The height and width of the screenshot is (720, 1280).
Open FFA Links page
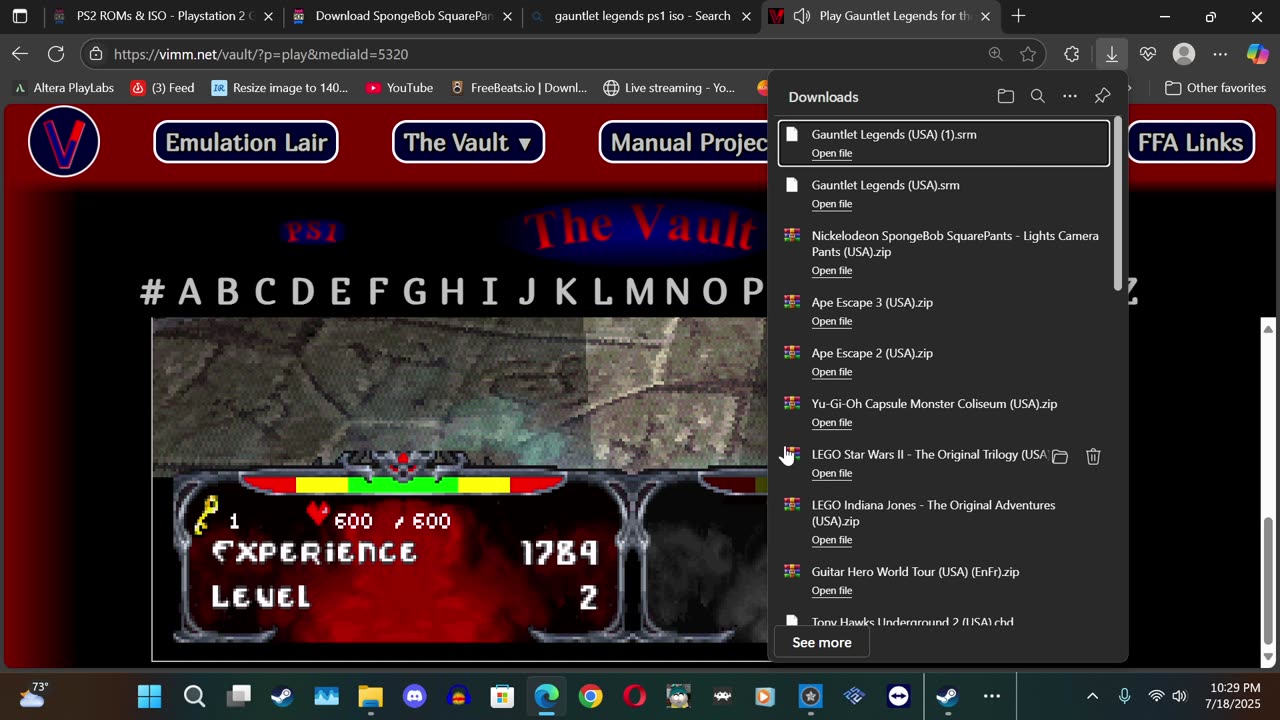(x=1190, y=142)
